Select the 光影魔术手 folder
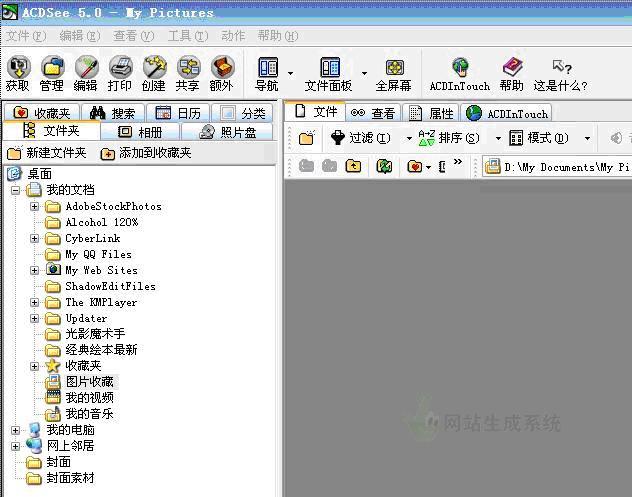632x497 pixels. pos(85,334)
